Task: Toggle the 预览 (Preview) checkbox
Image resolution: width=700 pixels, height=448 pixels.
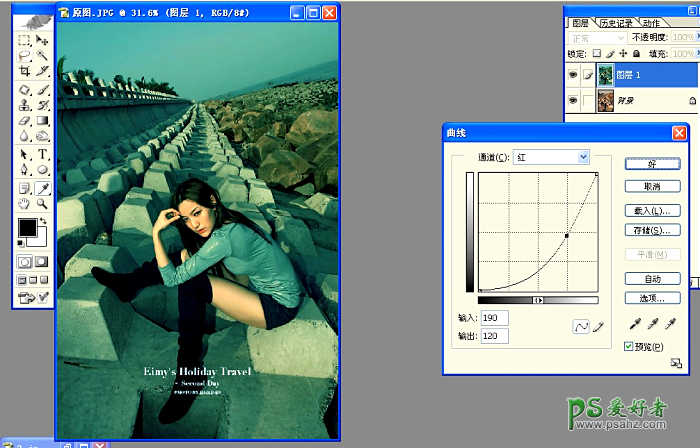Action: pyautogui.click(x=627, y=346)
